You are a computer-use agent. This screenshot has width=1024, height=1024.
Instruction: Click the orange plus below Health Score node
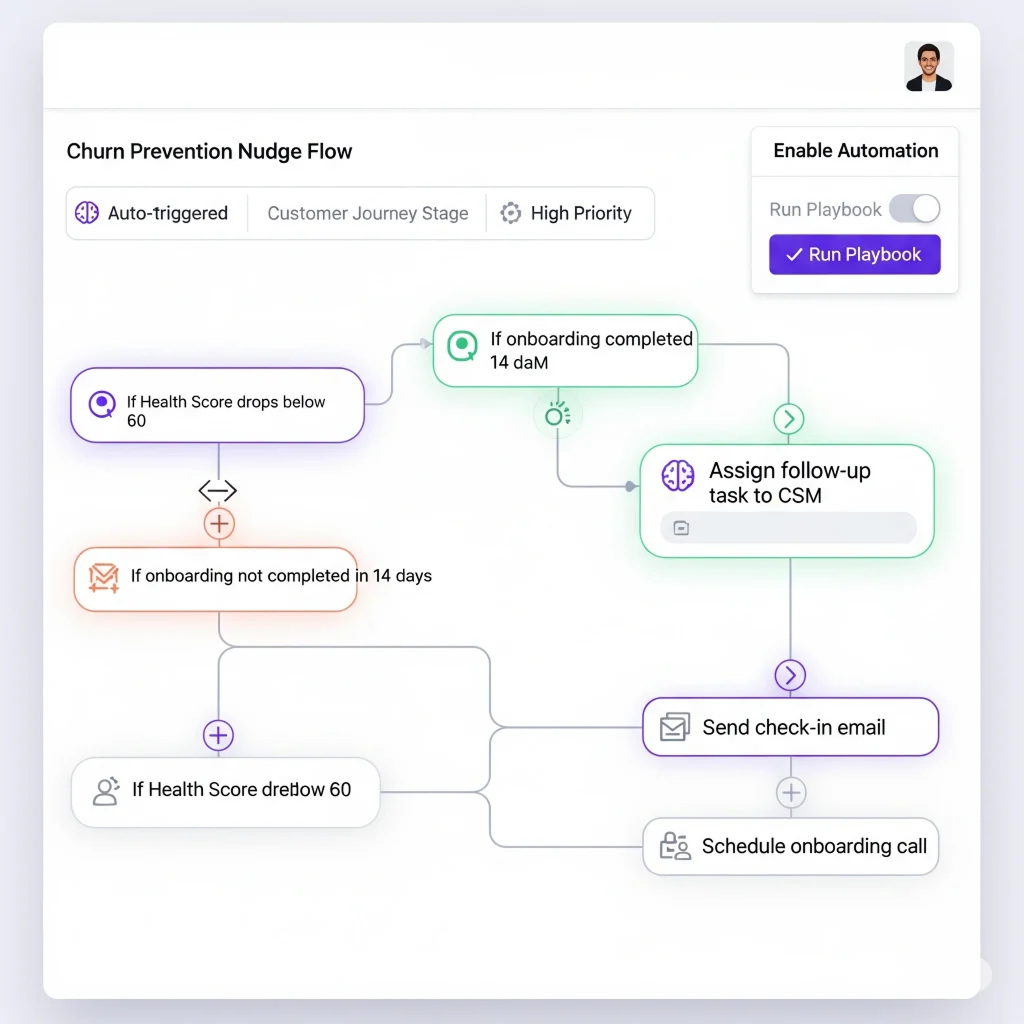pos(218,523)
